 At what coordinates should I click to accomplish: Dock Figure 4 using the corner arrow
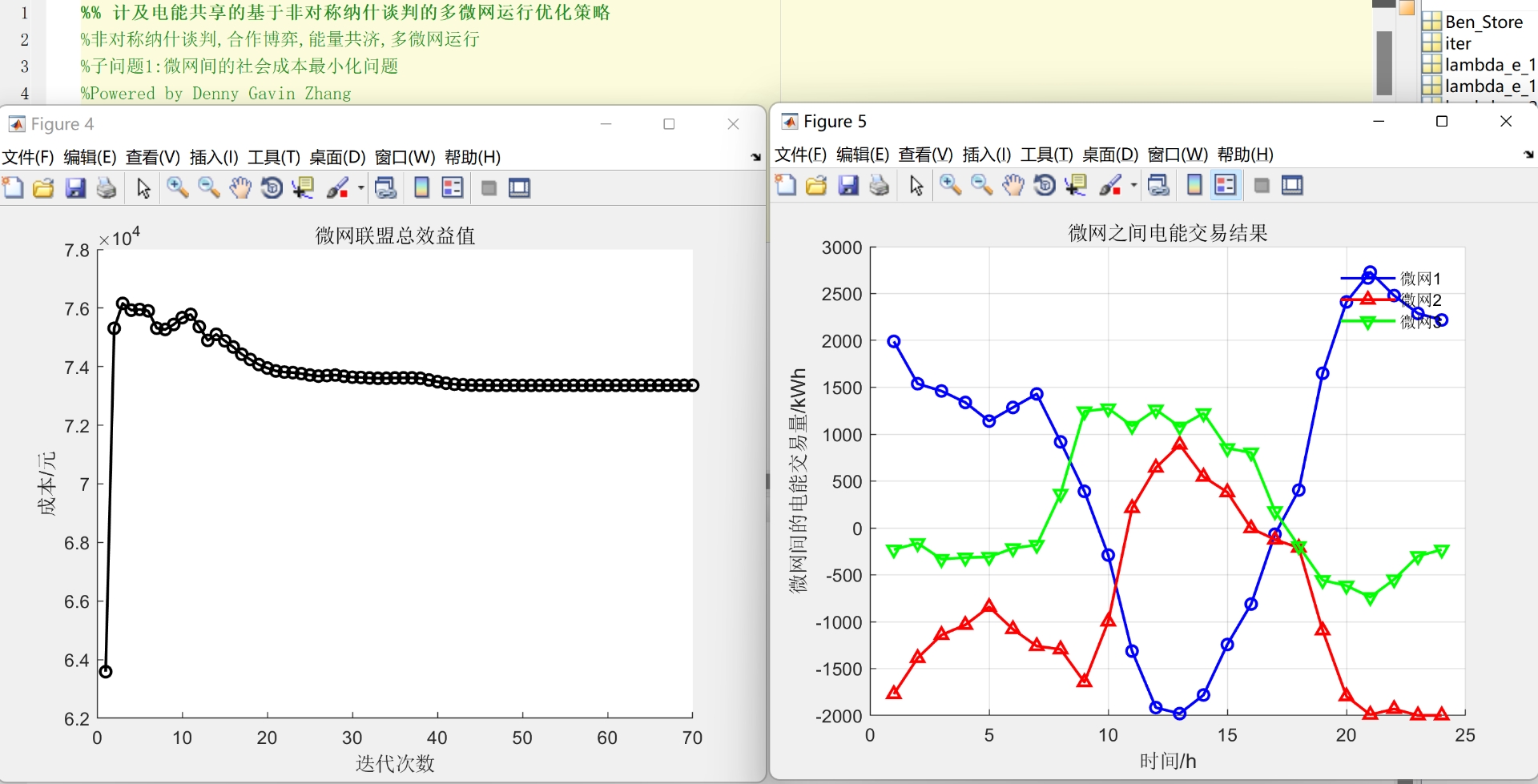click(x=755, y=158)
